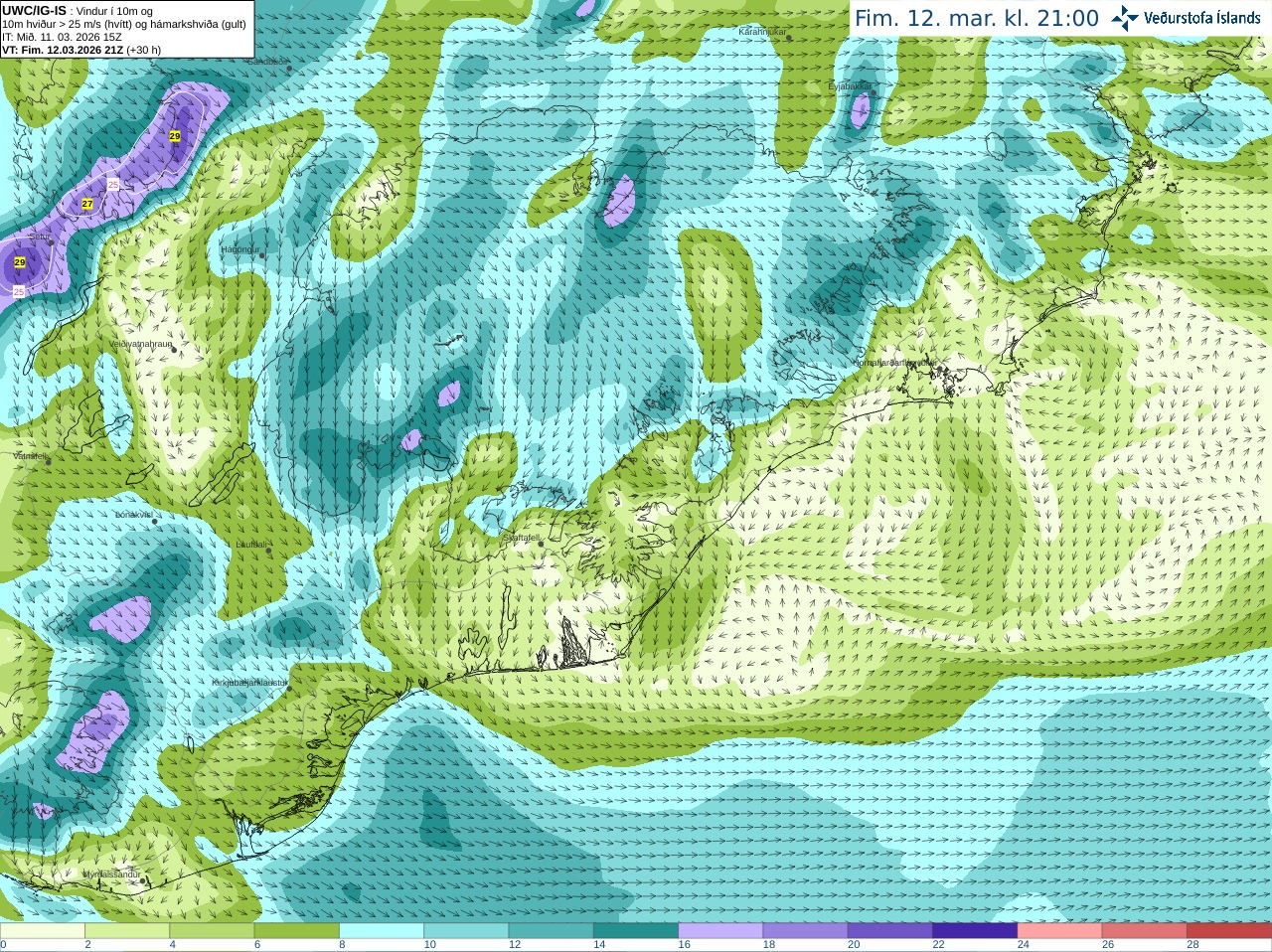Select the VT: Fim. 12.03.2026 21Z line

(63, 50)
